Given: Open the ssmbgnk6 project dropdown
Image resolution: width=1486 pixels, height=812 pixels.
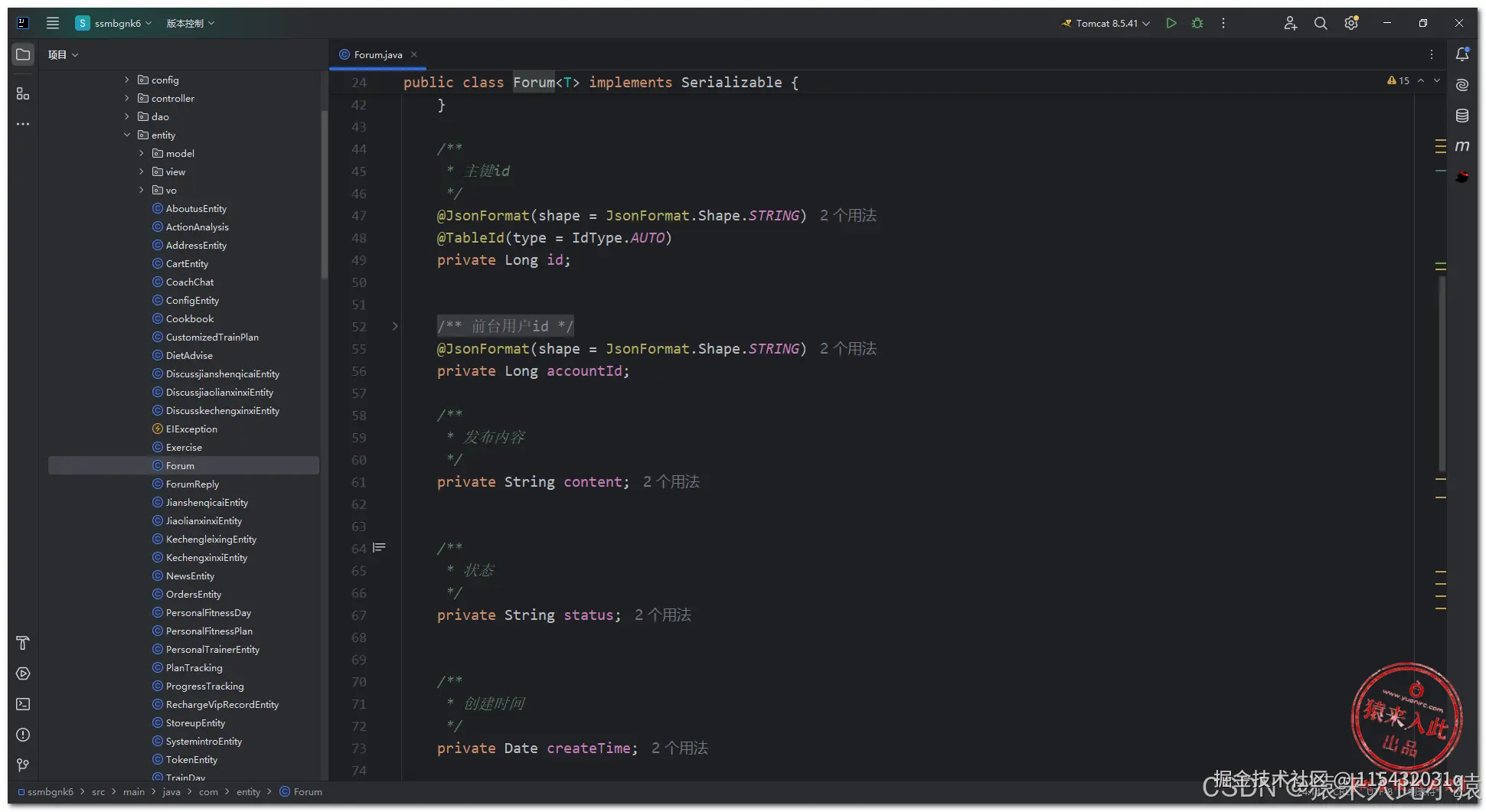Looking at the screenshot, I should point(114,23).
